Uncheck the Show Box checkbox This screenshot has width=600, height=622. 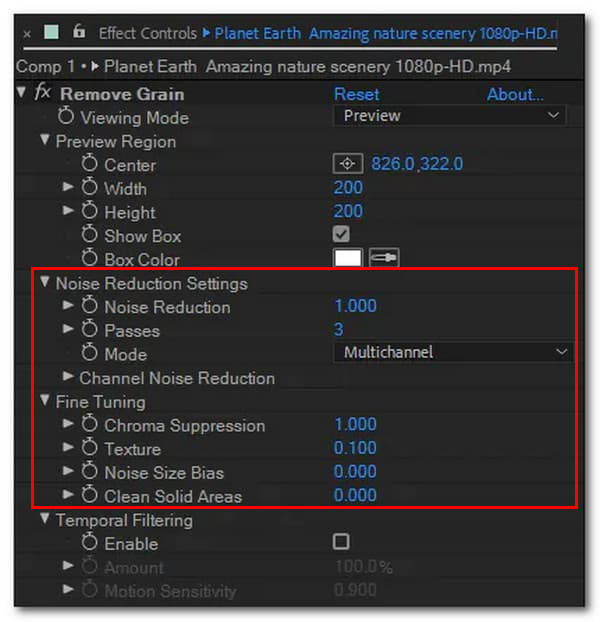coord(341,234)
